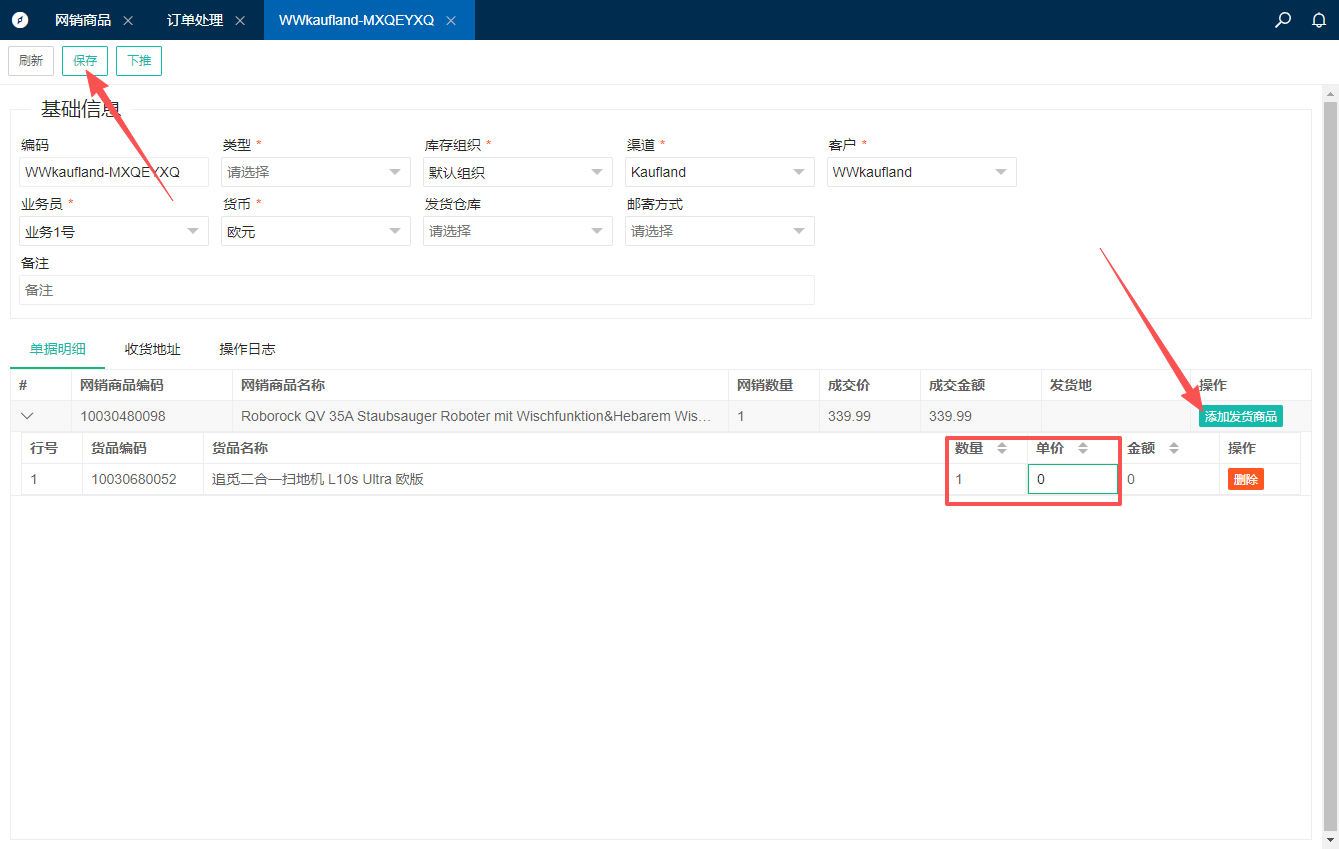Switch to the 操作日志 tab
This screenshot has width=1339, height=849.
click(x=247, y=349)
